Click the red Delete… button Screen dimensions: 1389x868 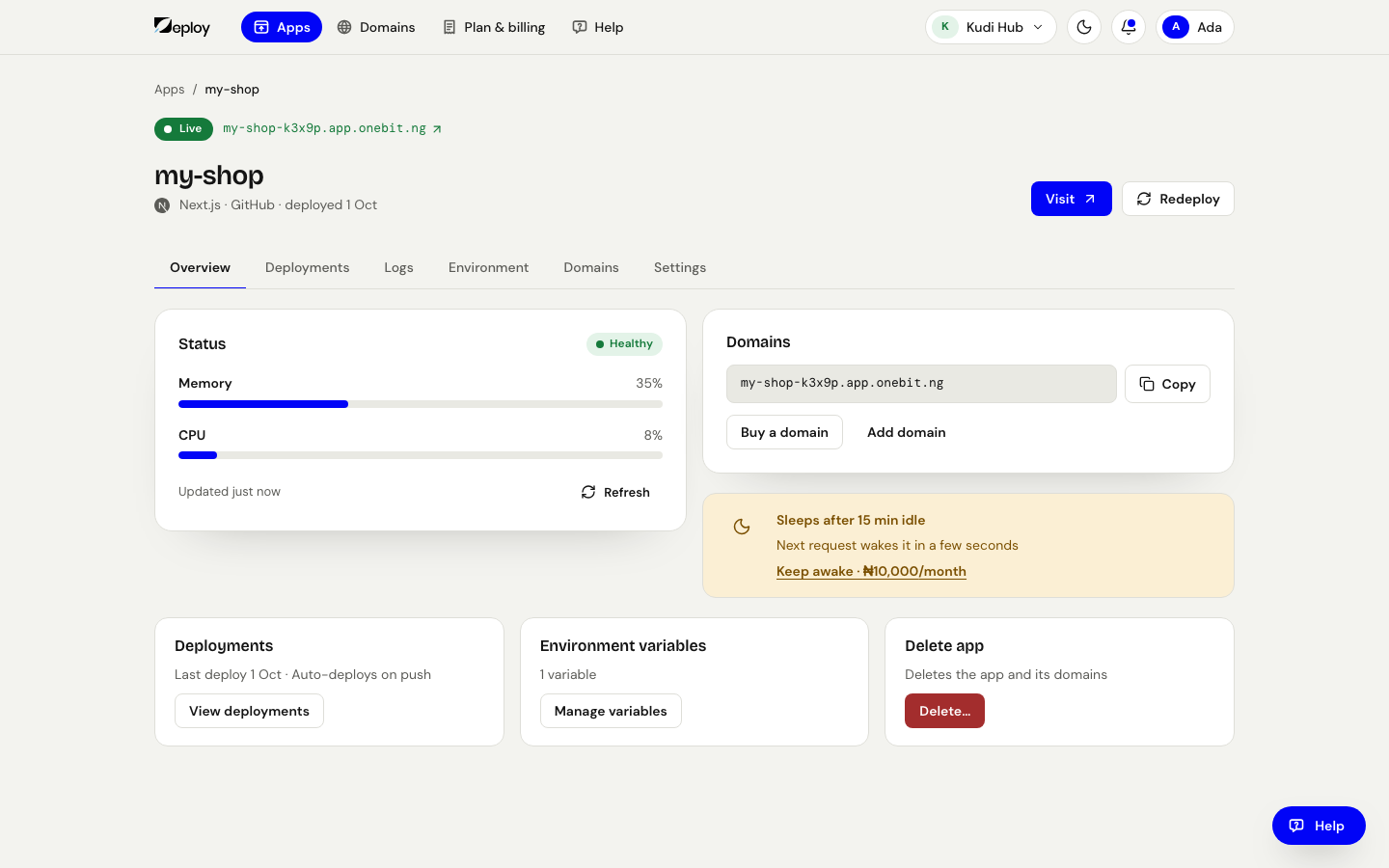click(x=944, y=711)
